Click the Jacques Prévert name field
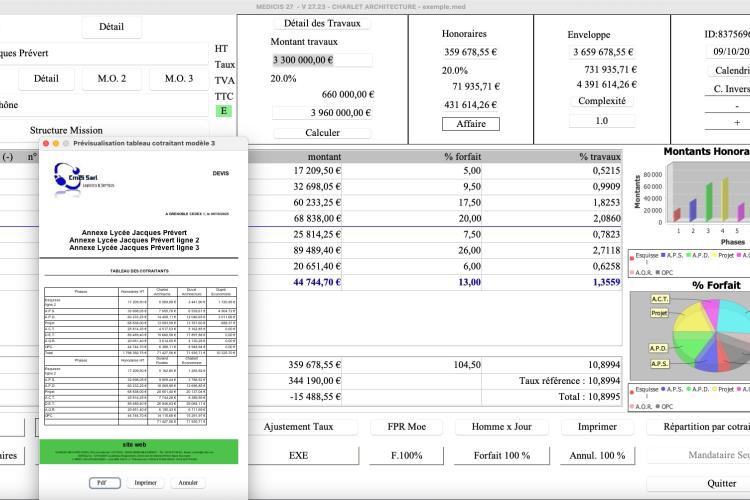 (x=104, y=53)
